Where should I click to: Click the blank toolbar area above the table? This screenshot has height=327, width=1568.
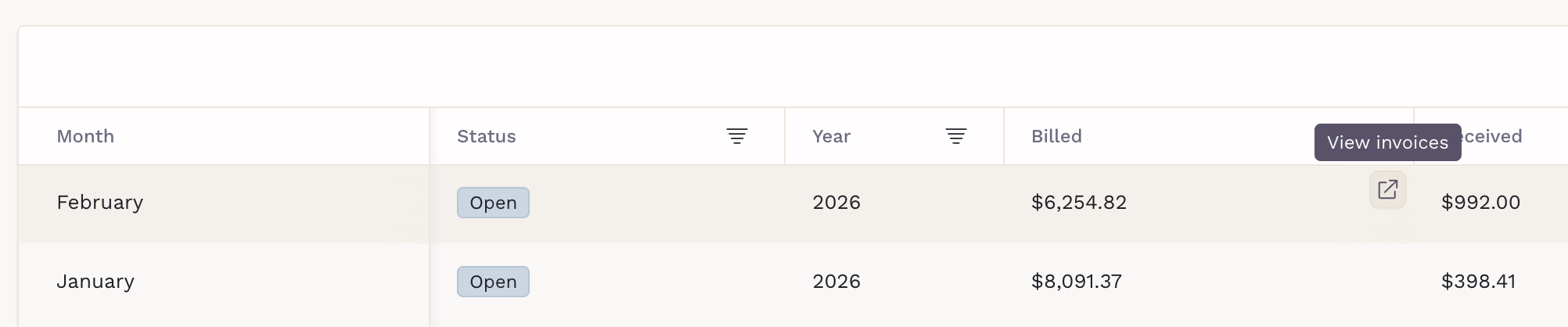[x=793, y=66]
